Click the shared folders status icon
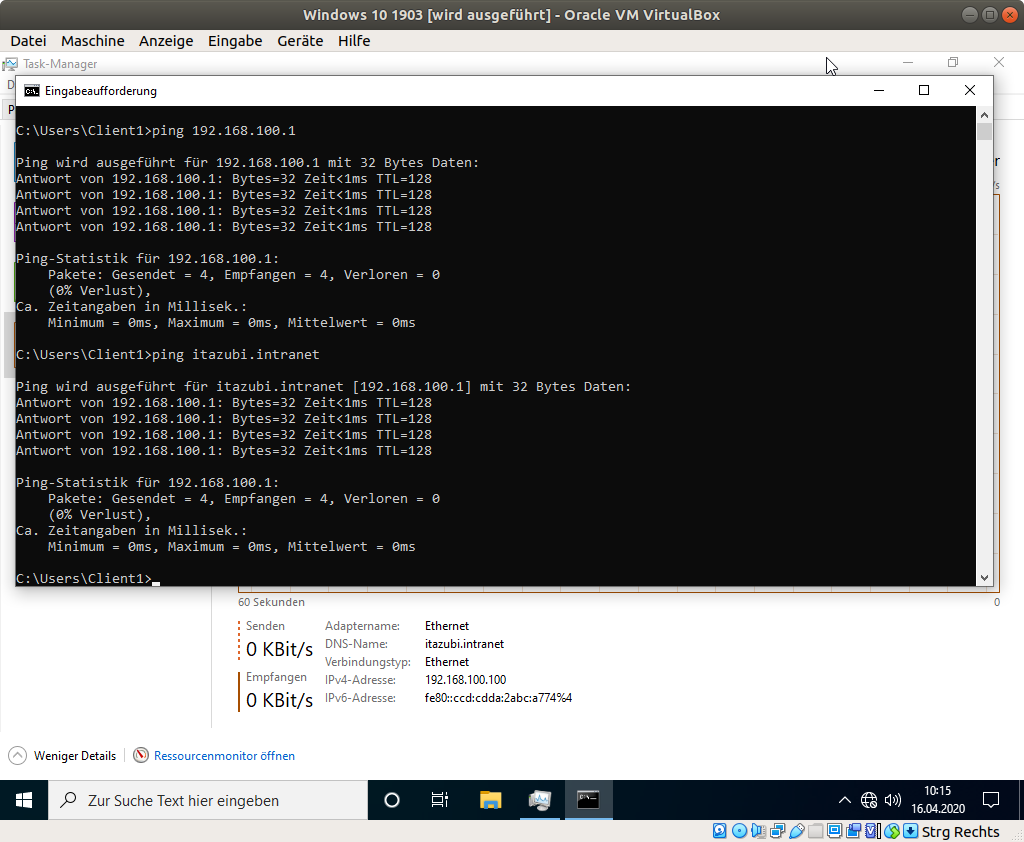The image size is (1024, 842). point(816,831)
